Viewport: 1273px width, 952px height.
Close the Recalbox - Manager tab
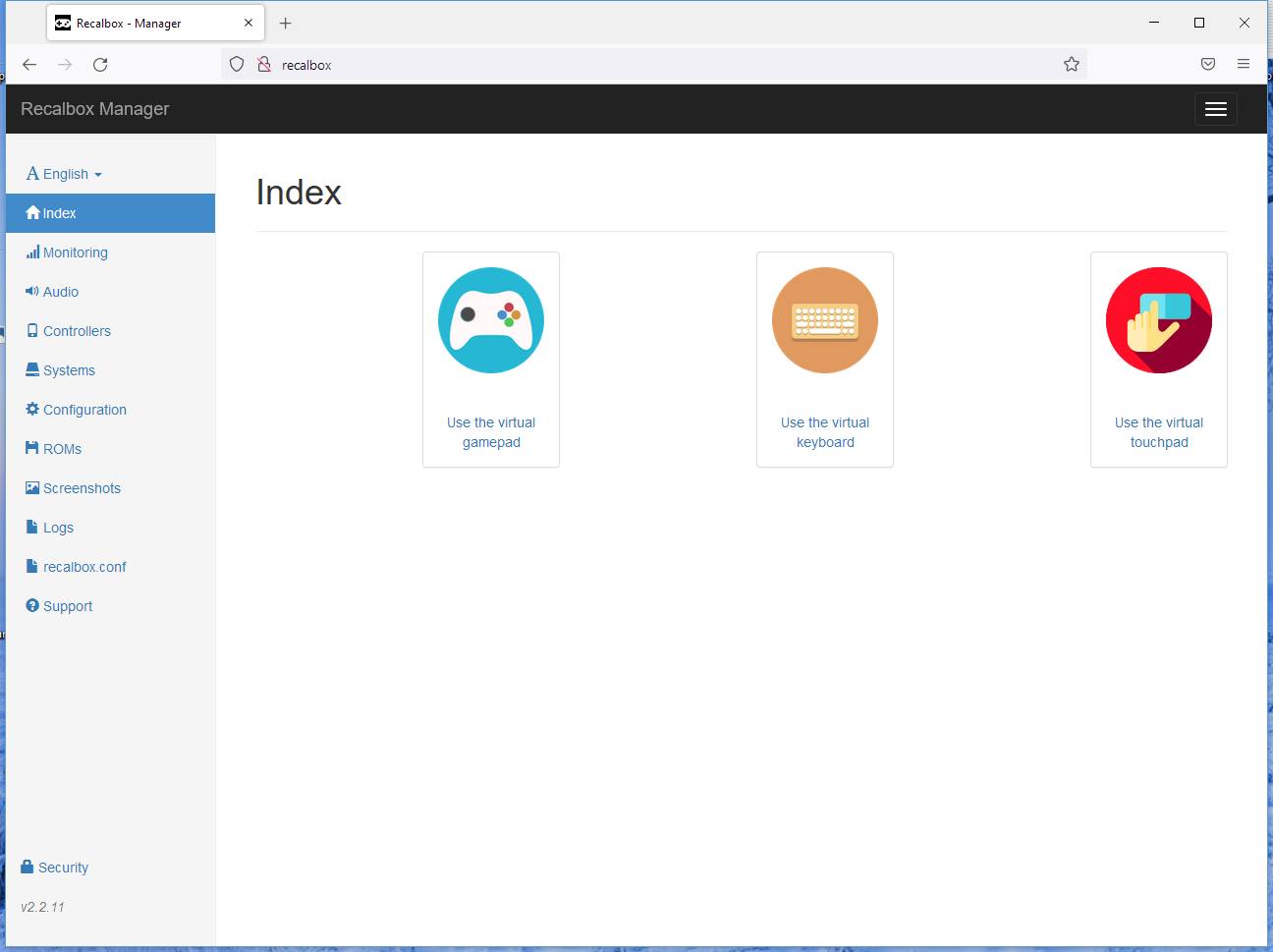coord(249,23)
